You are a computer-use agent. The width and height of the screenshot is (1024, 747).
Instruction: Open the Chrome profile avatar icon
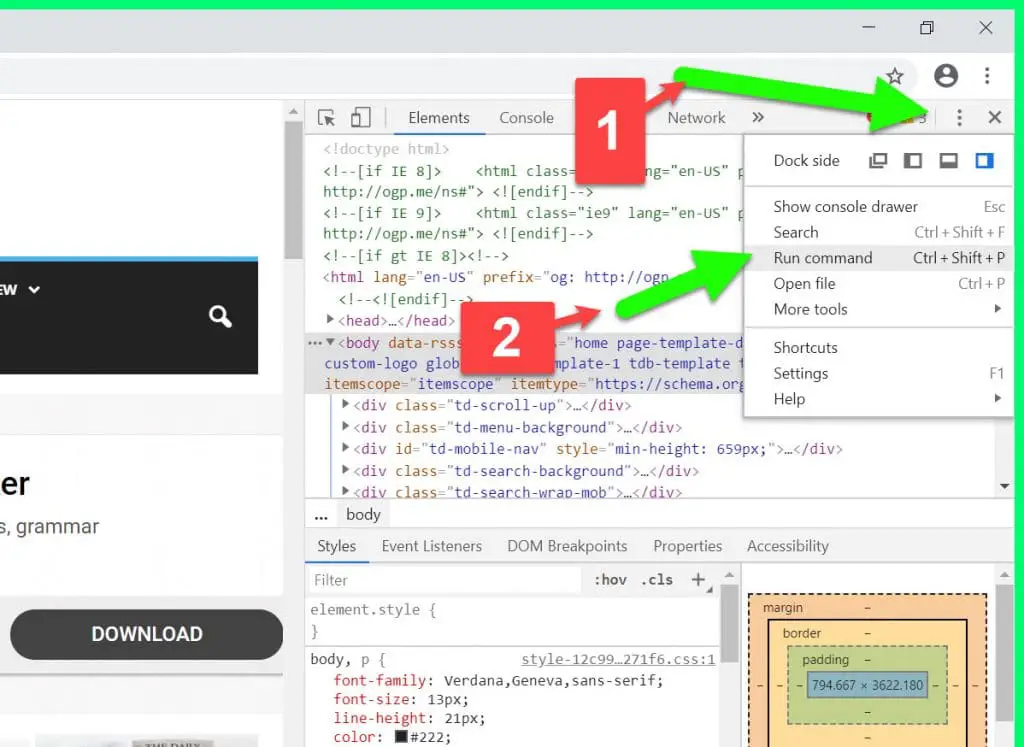point(945,75)
